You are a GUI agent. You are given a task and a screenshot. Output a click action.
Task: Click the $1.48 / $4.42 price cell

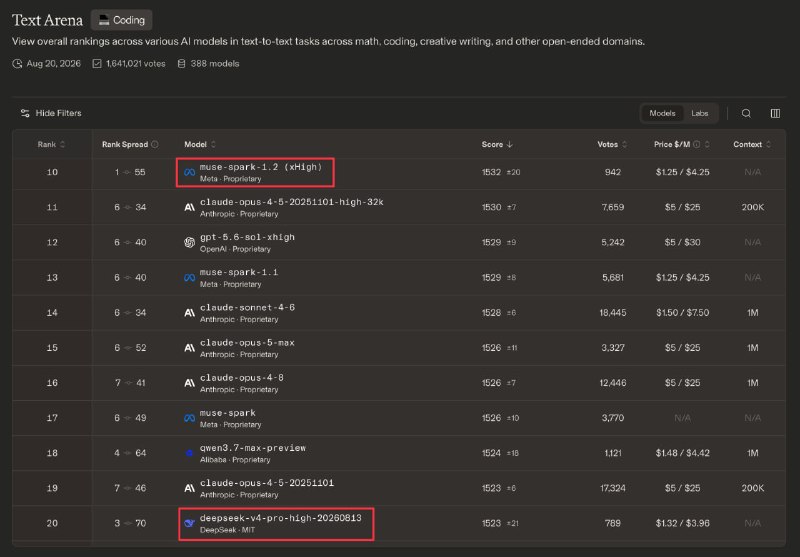pyautogui.click(x=682, y=453)
